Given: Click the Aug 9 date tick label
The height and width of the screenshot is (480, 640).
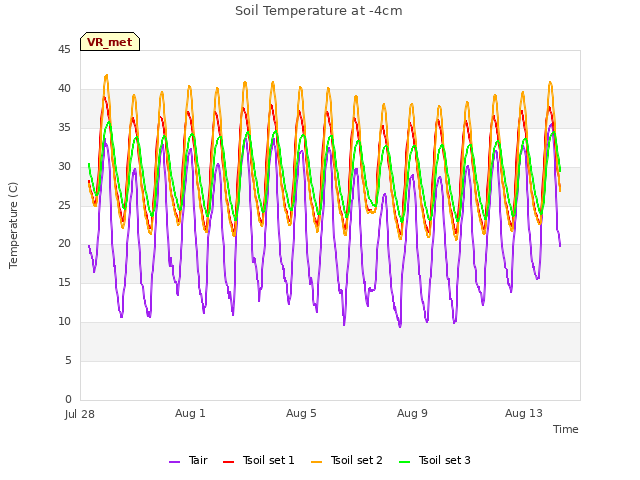Looking at the screenshot, I should point(412,413).
